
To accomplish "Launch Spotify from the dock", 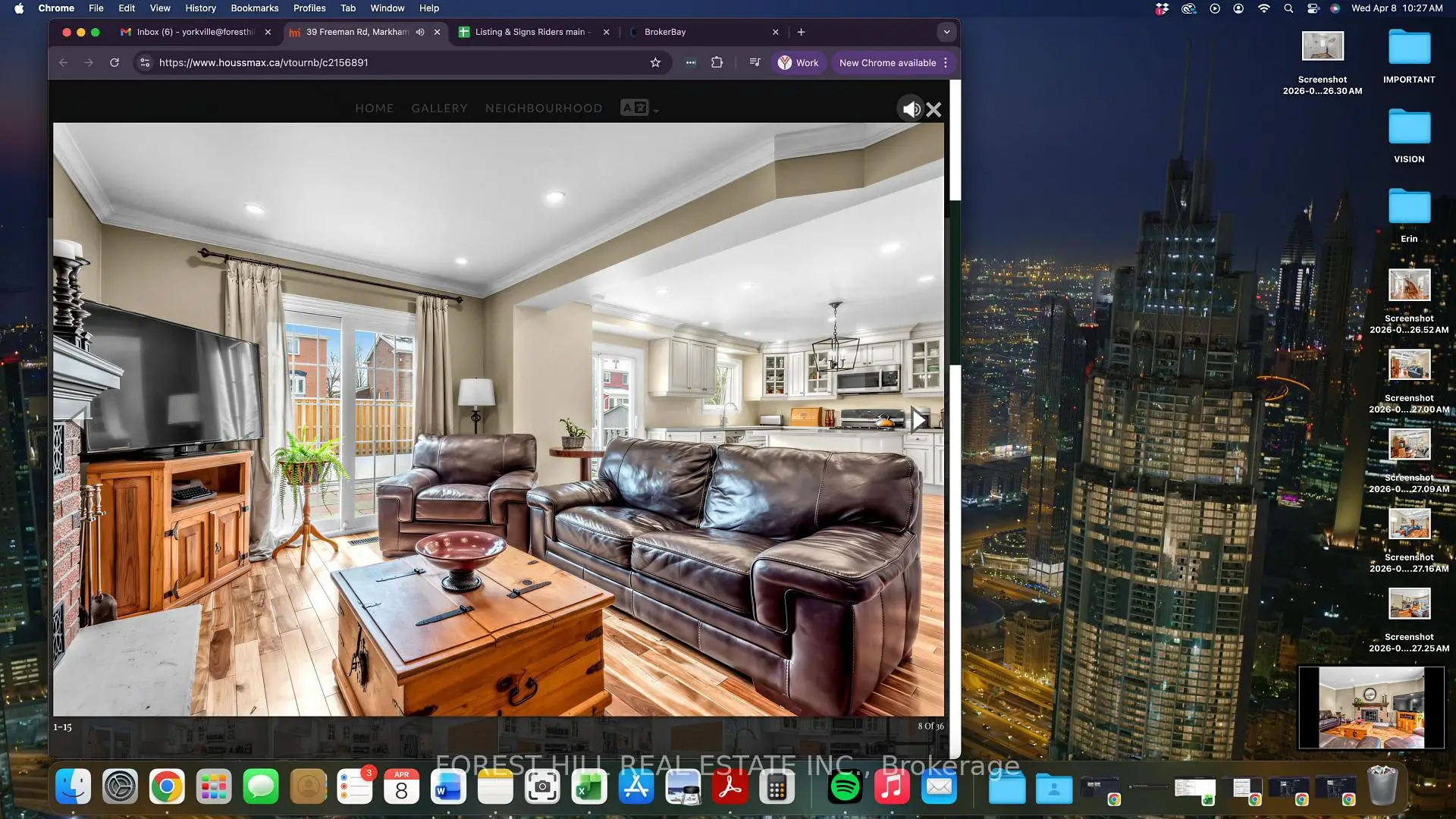I will coord(845,787).
